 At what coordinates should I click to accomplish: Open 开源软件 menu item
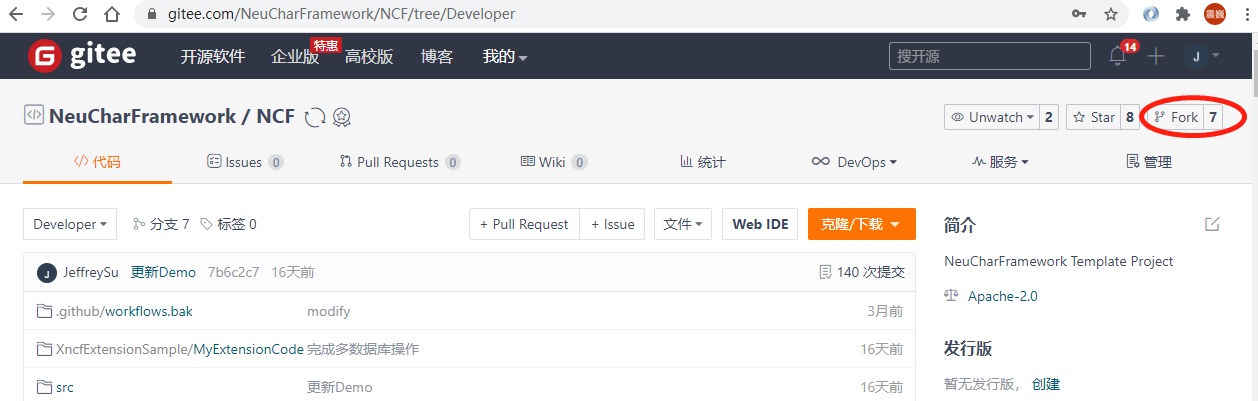pos(212,57)
